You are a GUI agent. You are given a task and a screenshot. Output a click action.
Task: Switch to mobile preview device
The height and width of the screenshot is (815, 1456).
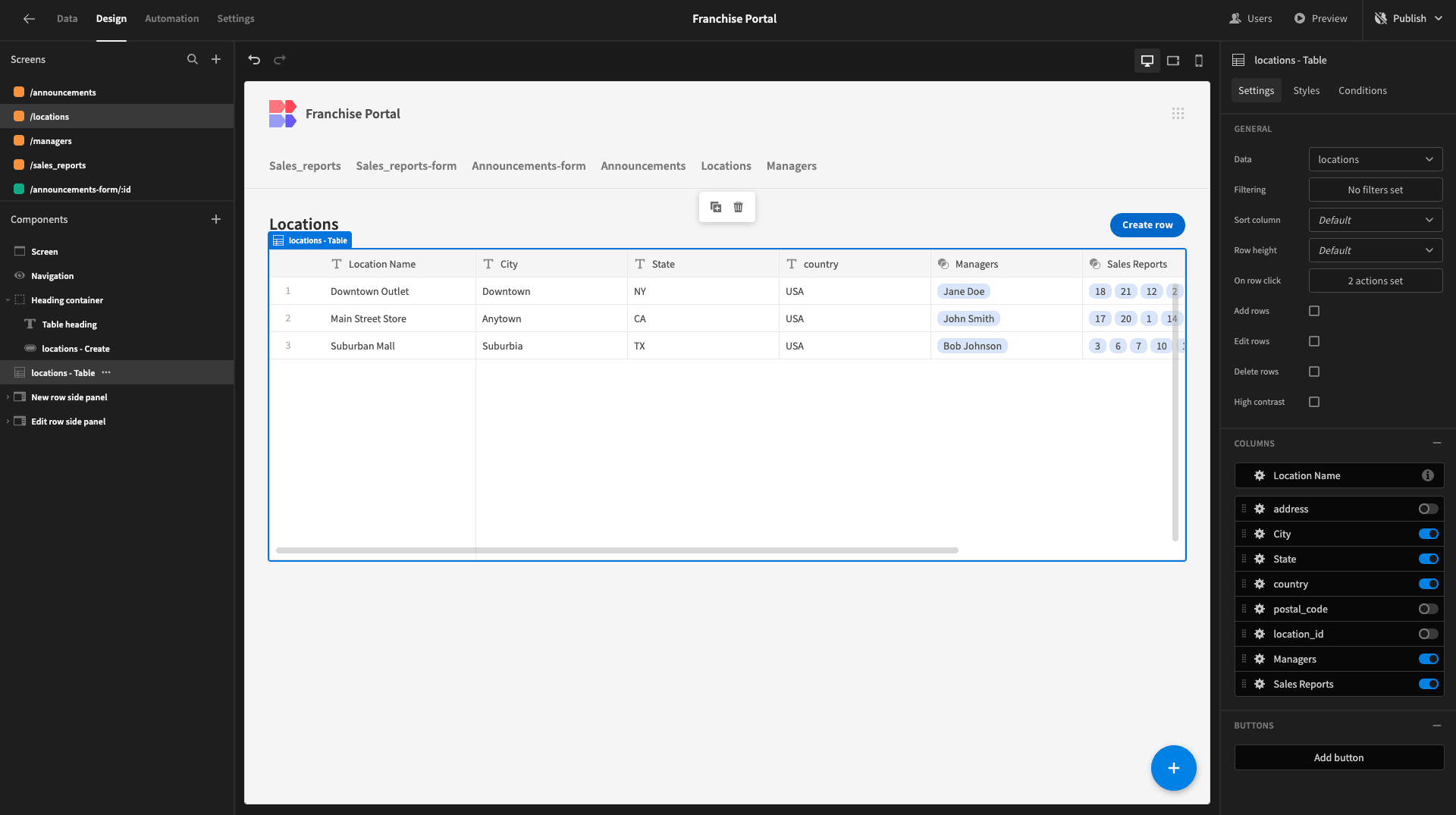pyautogui.click(x=1199, y=61)
